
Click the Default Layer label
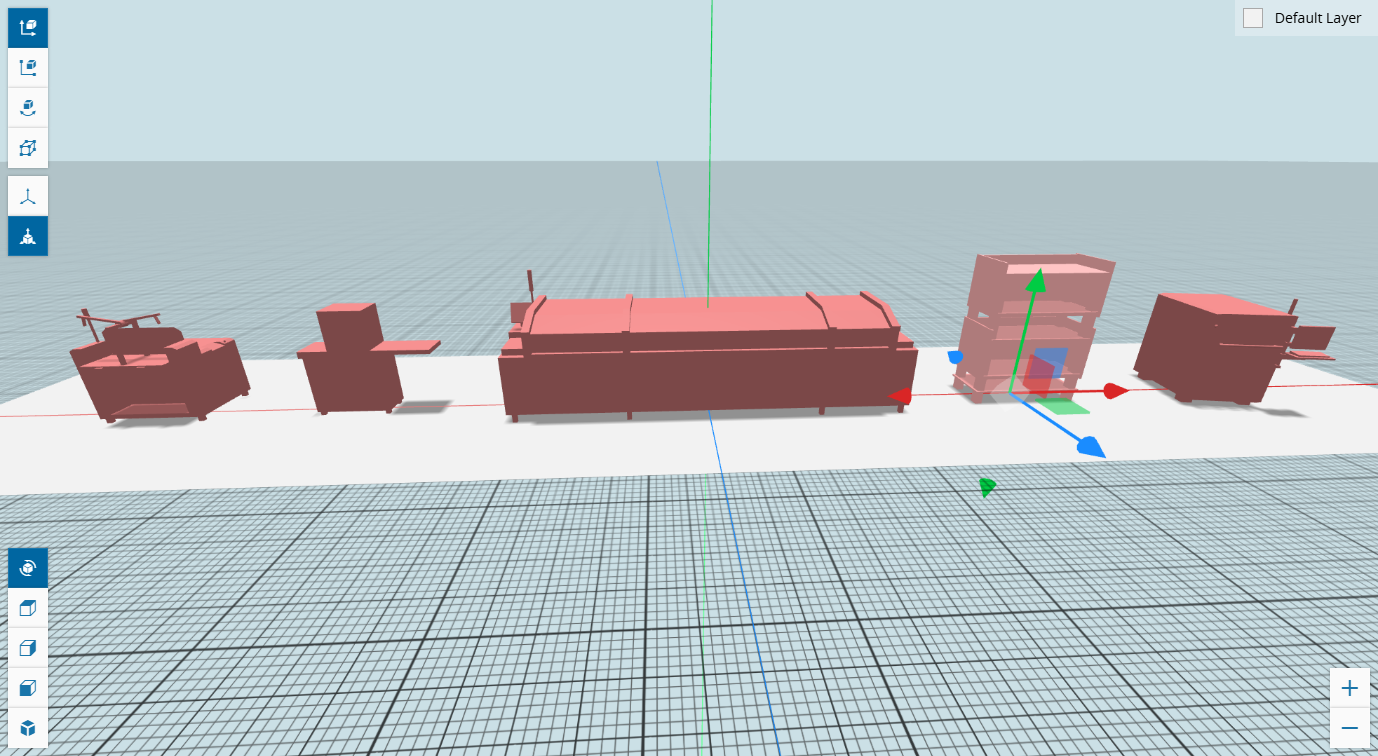click(x=1318, y=18)
